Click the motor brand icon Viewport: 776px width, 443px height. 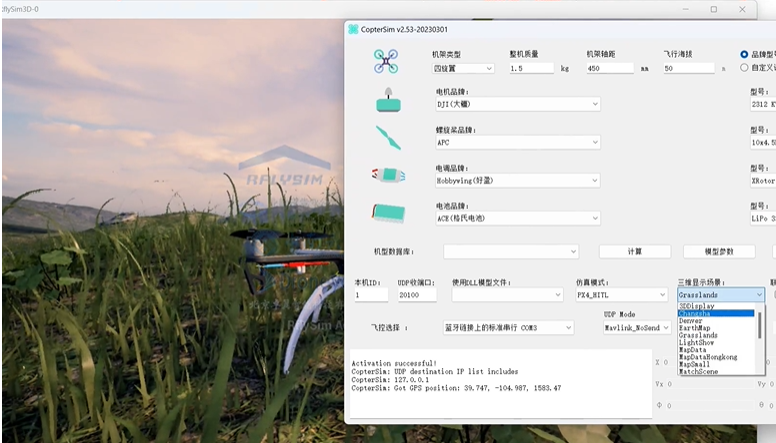(x=388, y=100)
